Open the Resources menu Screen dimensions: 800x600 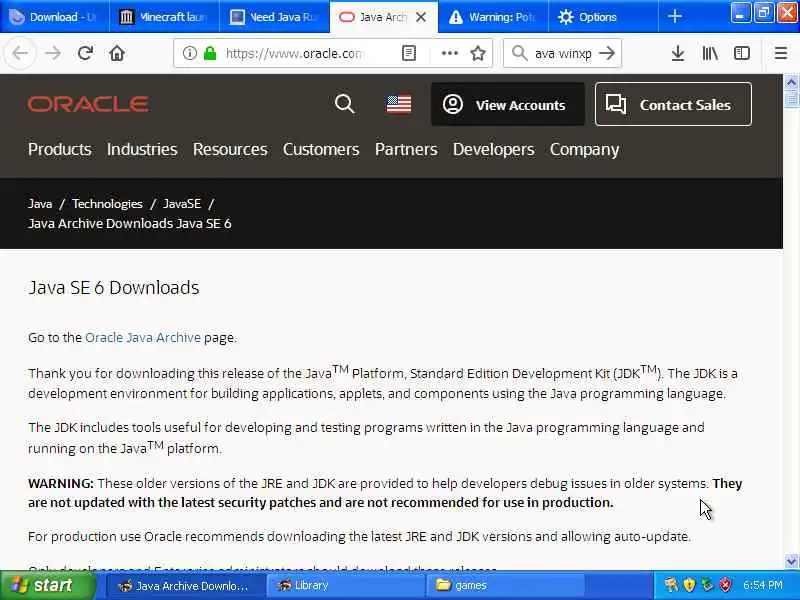[x=230, y=149]
